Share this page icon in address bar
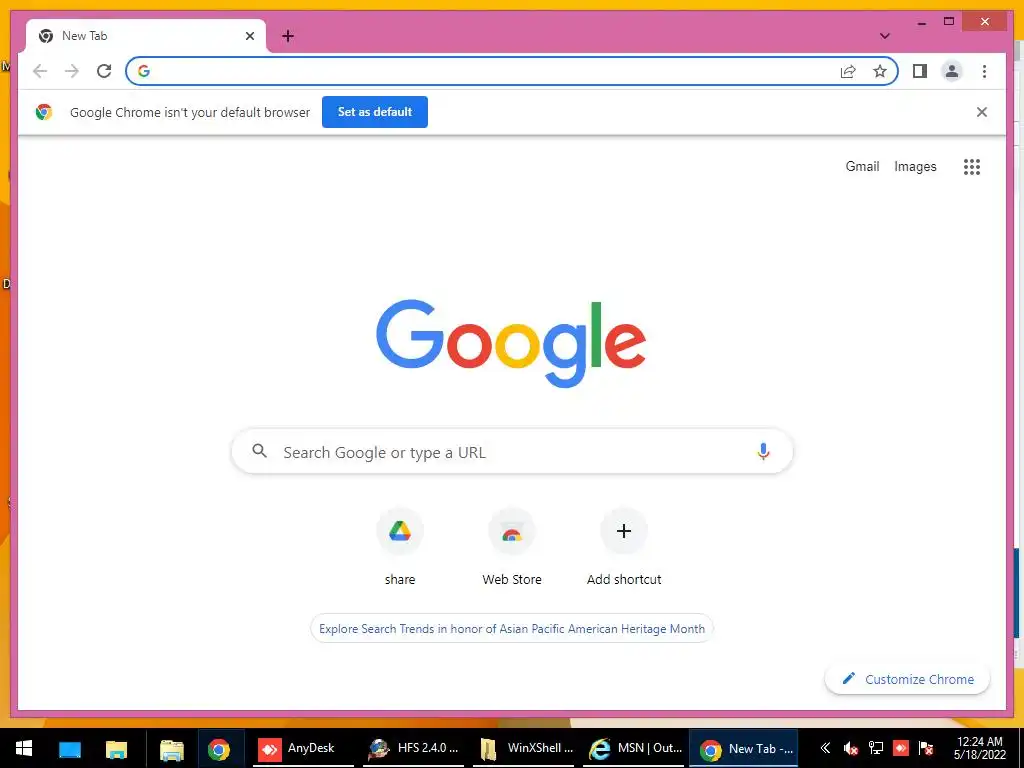 (848, 71)
